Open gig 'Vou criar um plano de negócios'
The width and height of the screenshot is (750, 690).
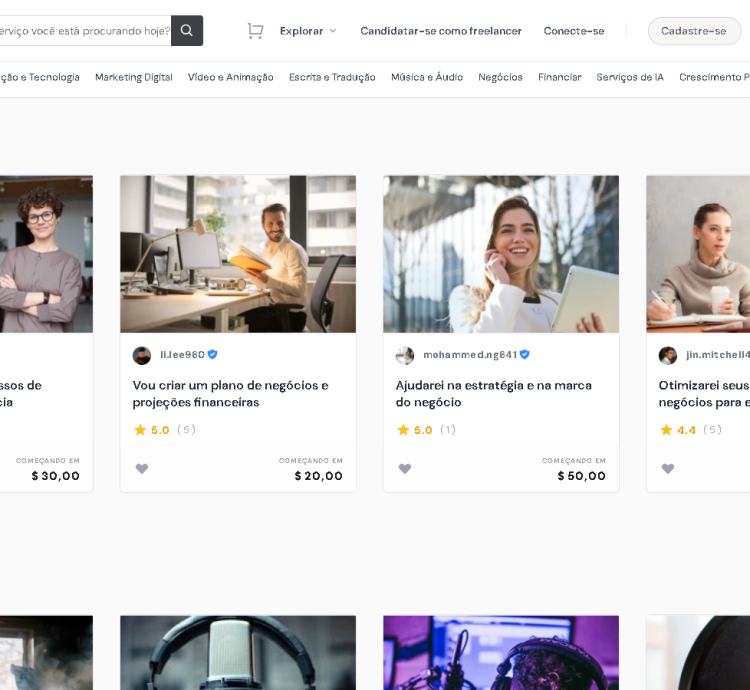(x=231, y=394)
